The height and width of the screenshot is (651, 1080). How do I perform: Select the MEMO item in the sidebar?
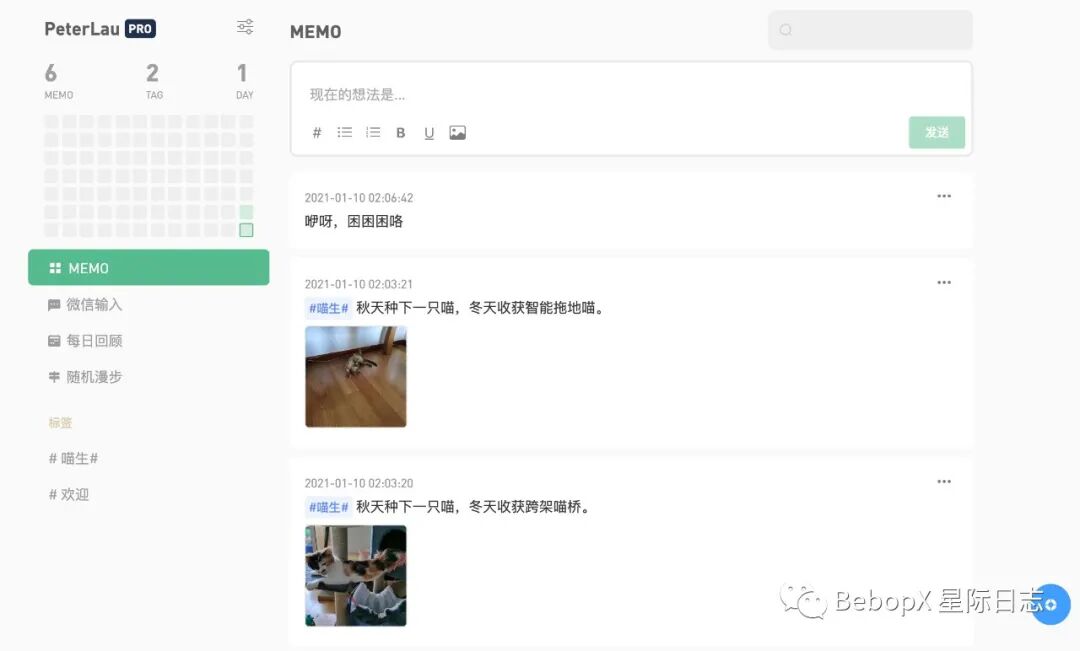click(x=149, y=267)
